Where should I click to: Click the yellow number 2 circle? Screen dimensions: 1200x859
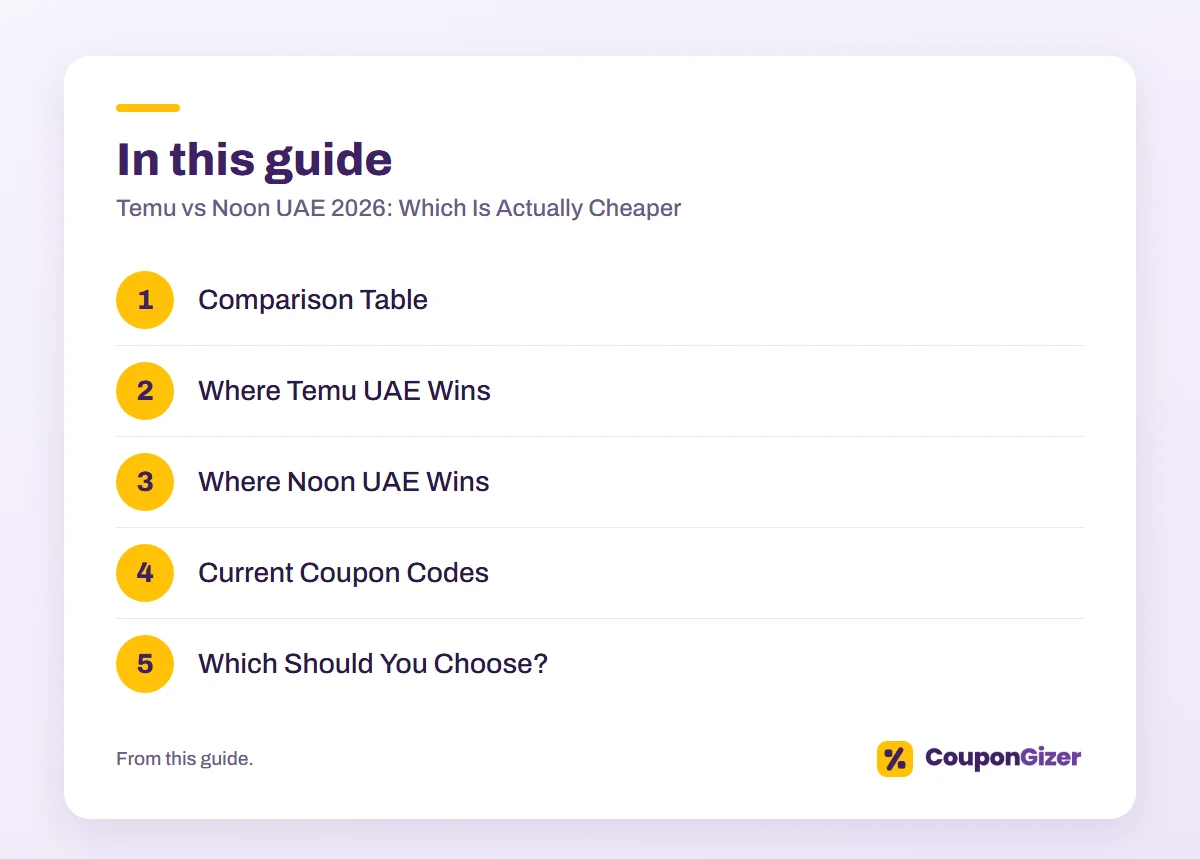[x=145, y=391]
